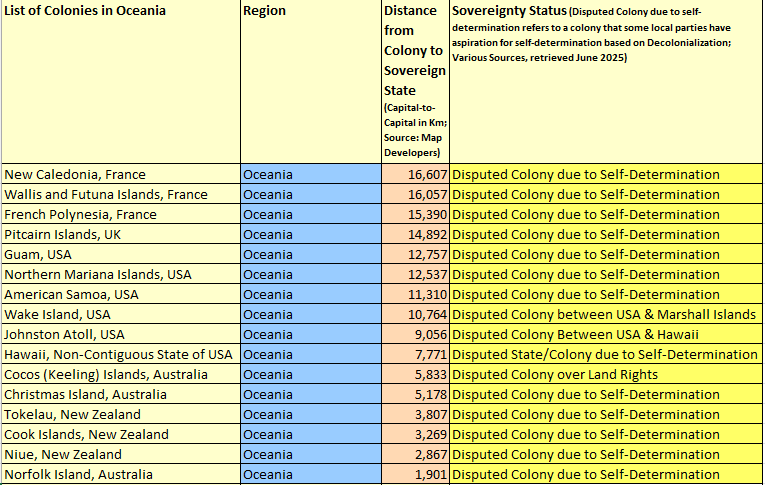Click the 'Region' column header
Image resolution: width=765 pixels, height=485 pixels.
point(311,81)
